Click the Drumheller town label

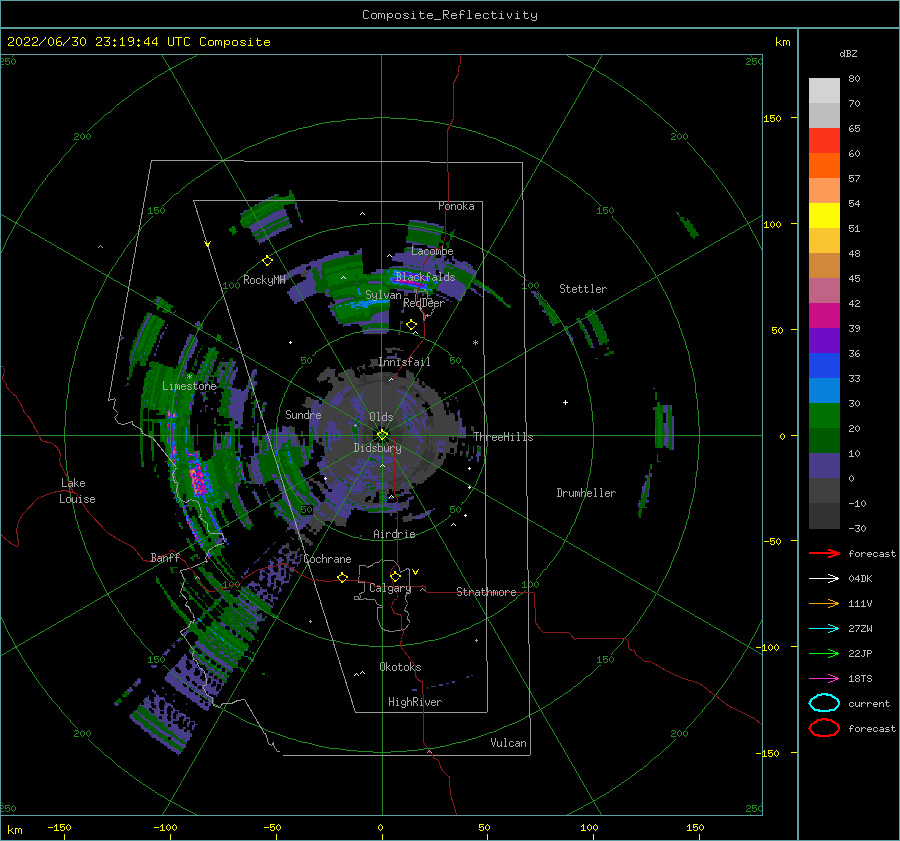tap(586, 493)
